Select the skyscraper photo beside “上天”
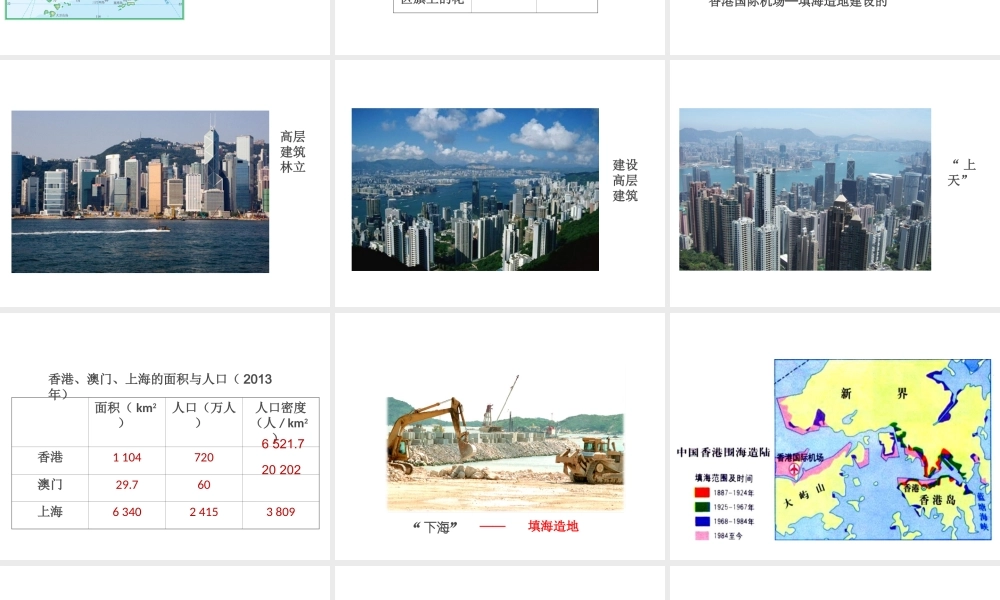1000x600 pixels. coord(805,189)
